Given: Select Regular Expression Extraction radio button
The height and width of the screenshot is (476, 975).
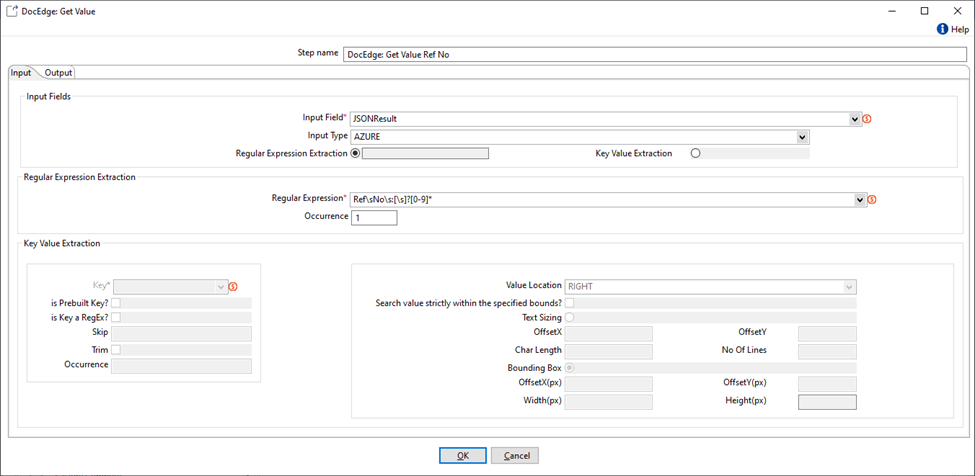Looking at the screenshot, I should tap(355, 154).
